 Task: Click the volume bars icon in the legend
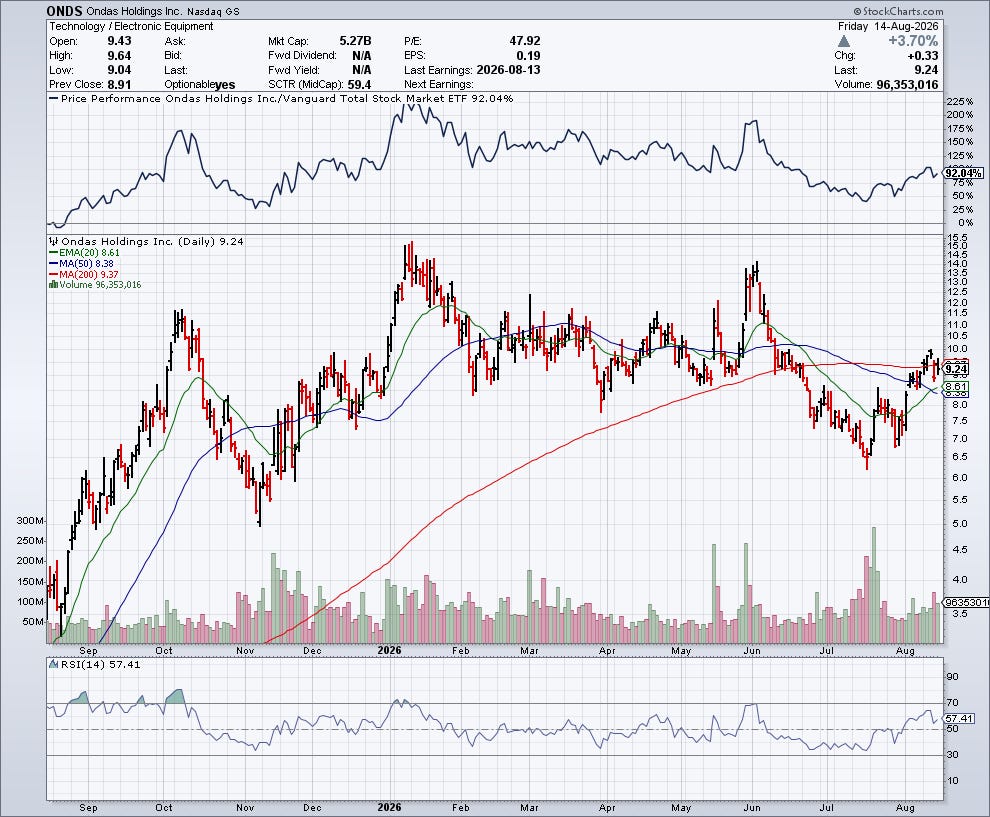point(54,285)
